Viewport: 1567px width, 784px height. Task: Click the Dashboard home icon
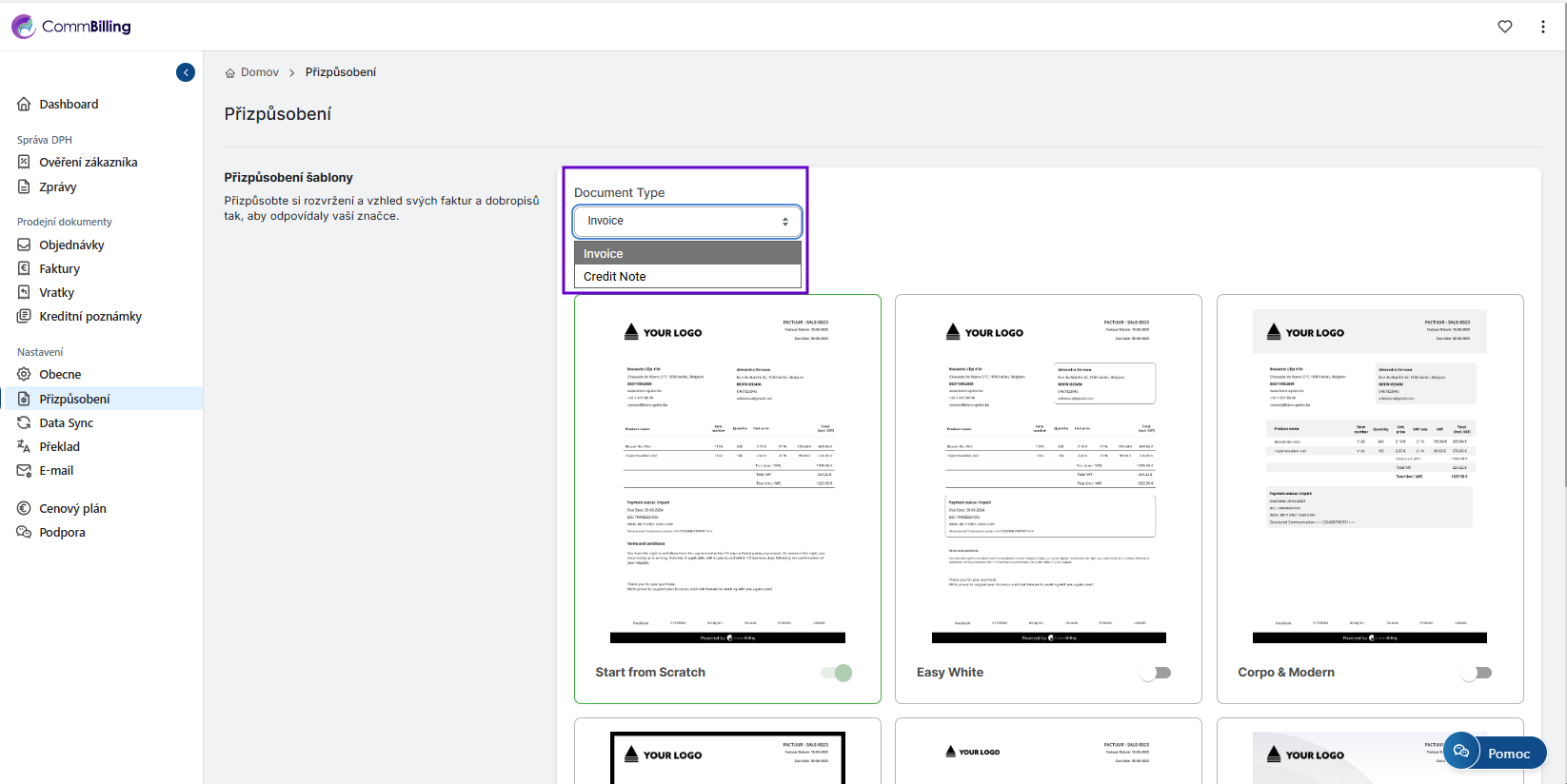tap(24, 105)
